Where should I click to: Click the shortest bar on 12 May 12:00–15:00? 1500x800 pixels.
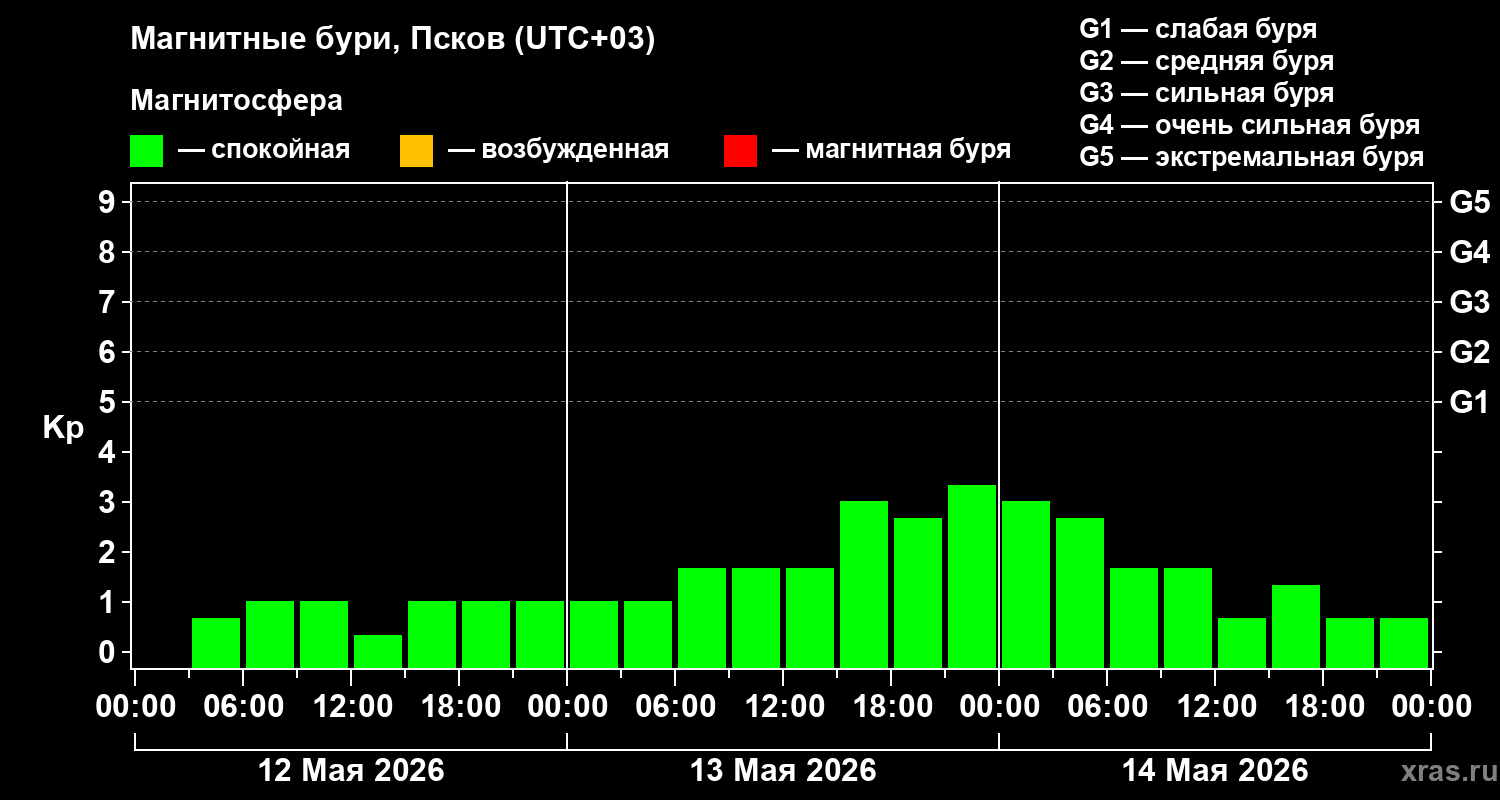click(x=378, y=651)
